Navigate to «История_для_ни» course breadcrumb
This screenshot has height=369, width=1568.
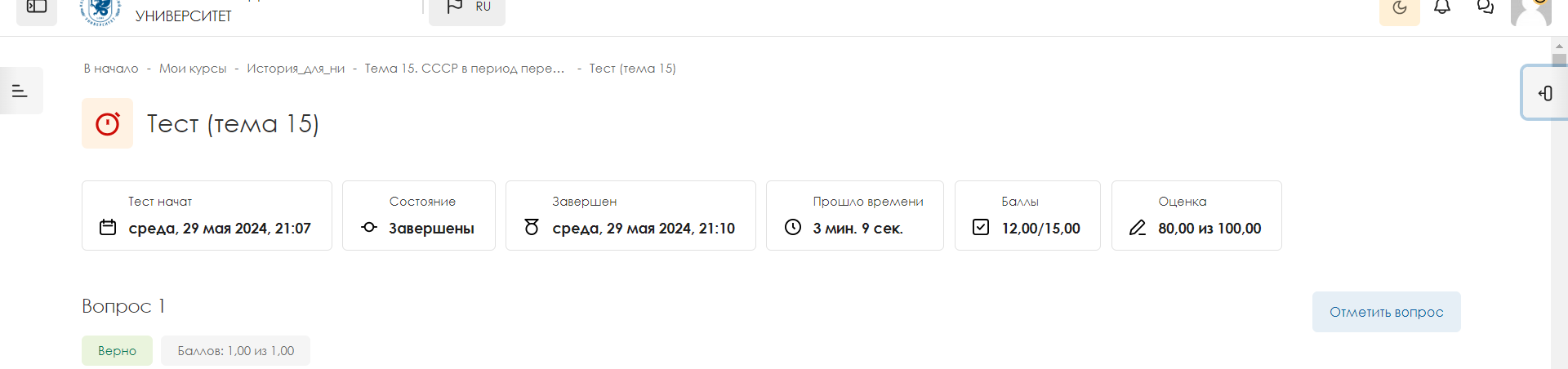click(296, 69)
